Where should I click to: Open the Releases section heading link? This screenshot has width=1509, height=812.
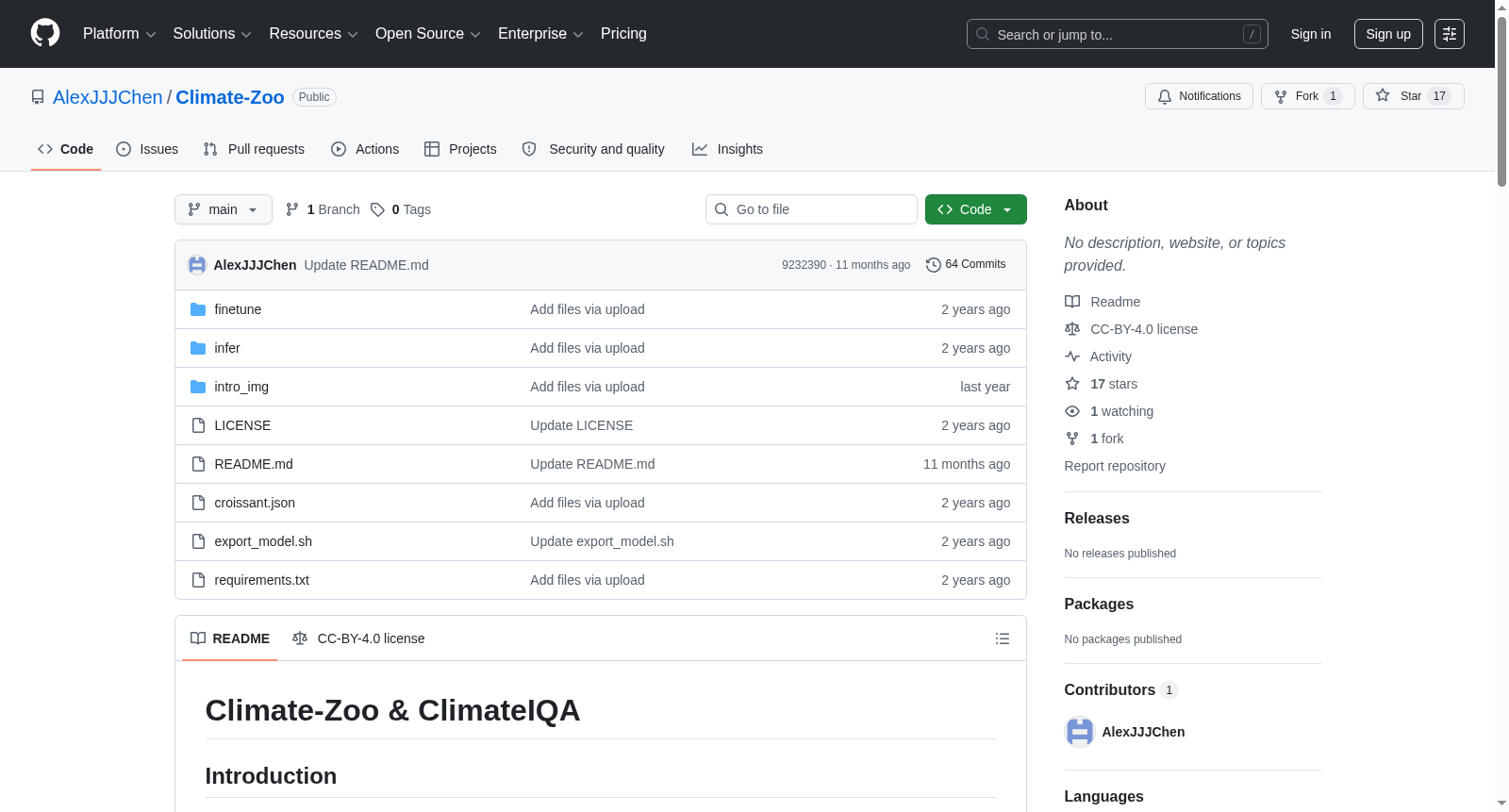point(1097,519)
